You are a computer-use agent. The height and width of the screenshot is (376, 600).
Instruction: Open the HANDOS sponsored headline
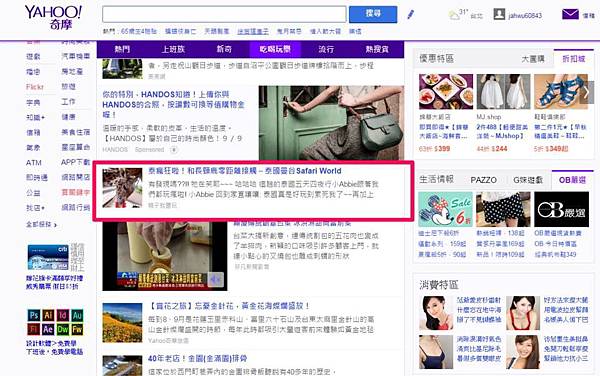coord(173,104)
